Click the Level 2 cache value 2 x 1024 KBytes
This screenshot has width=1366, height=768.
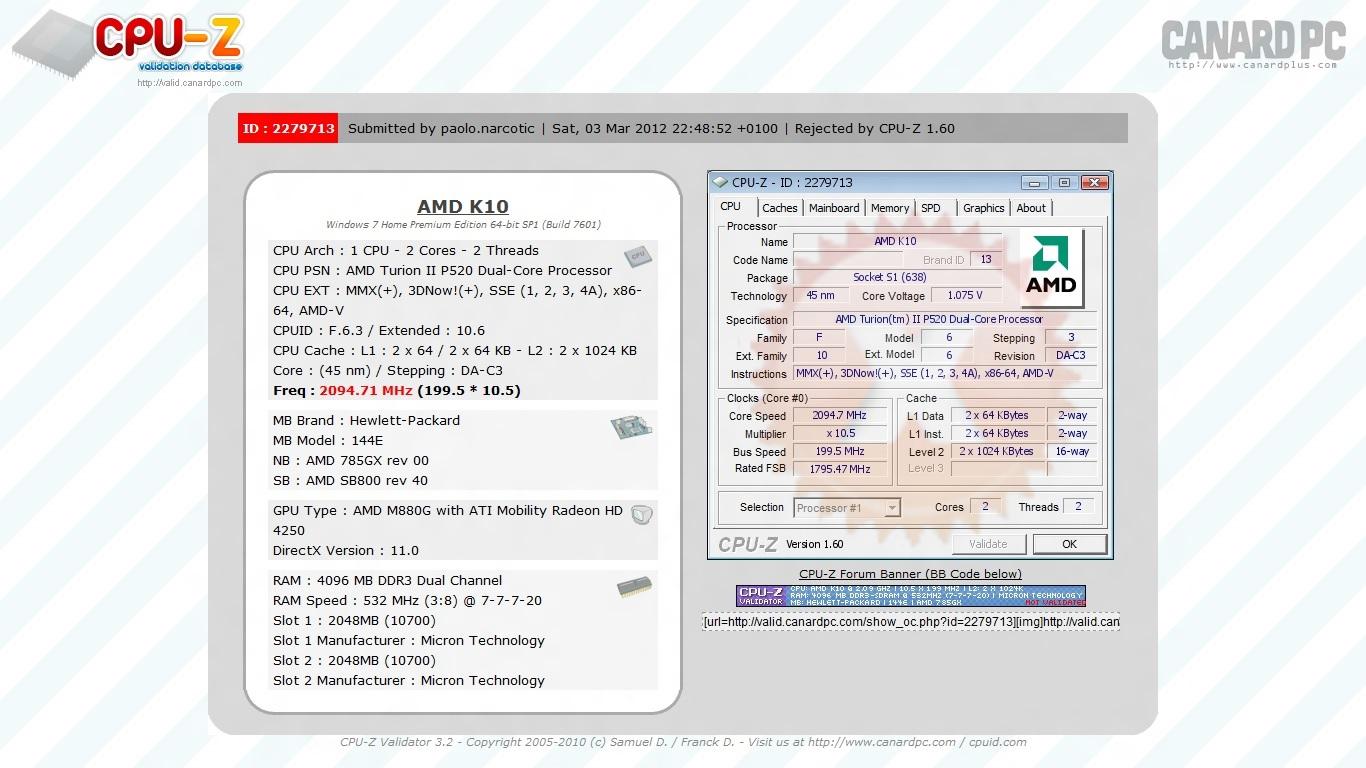pos(996,451)
